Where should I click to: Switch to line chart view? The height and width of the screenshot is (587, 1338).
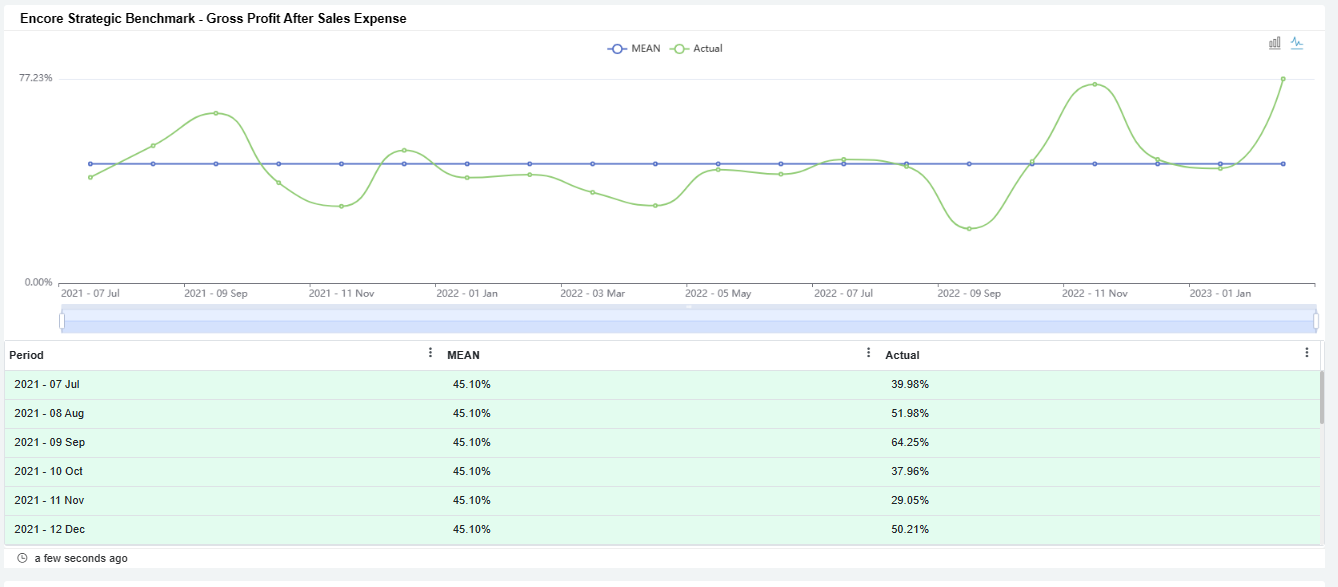tap(1297, 43)
